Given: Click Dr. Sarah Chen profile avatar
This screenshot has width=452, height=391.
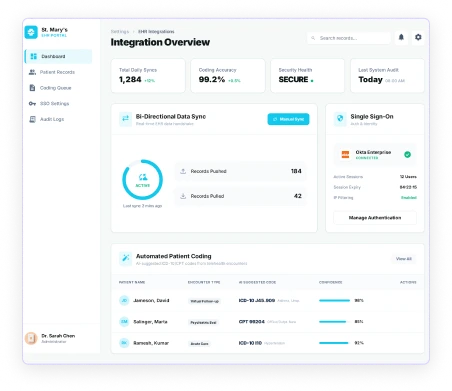Looking at the screenshot, I should (x=31, y=338).
